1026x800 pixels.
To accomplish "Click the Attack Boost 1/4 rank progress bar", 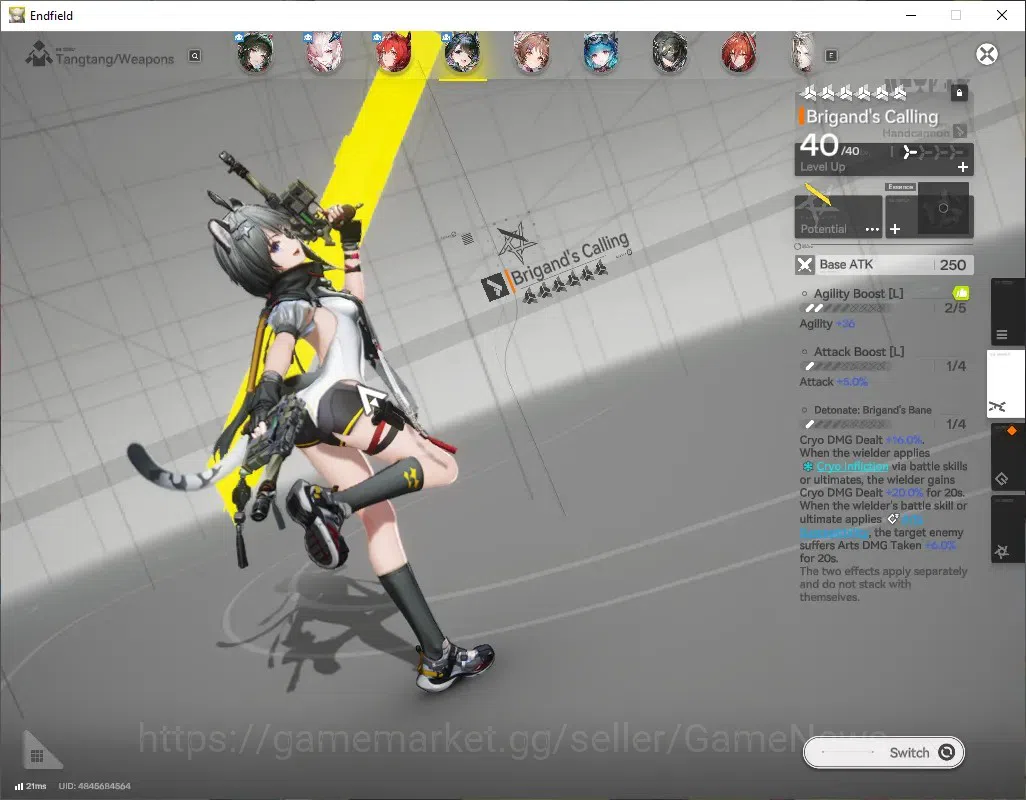I will pos(846,366).
